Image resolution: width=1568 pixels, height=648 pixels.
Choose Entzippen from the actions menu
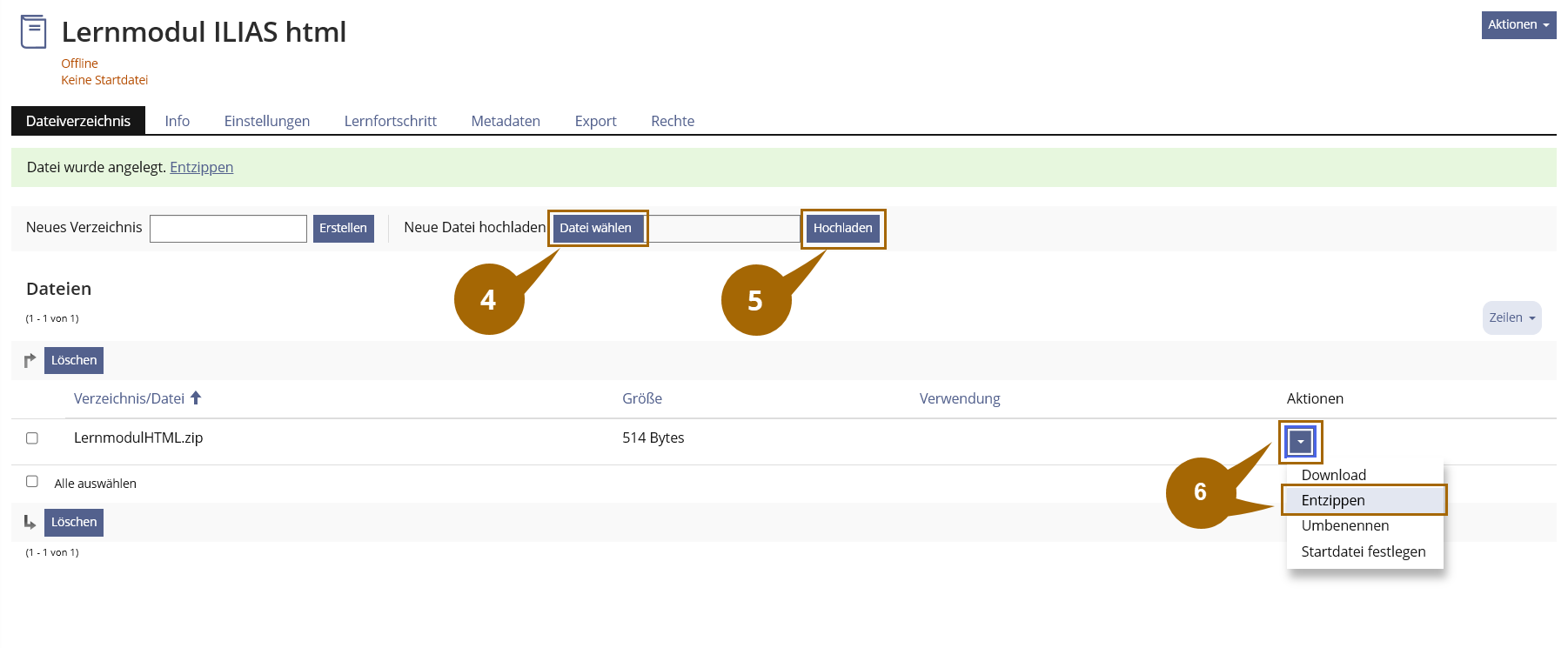tap(1332, 500)
